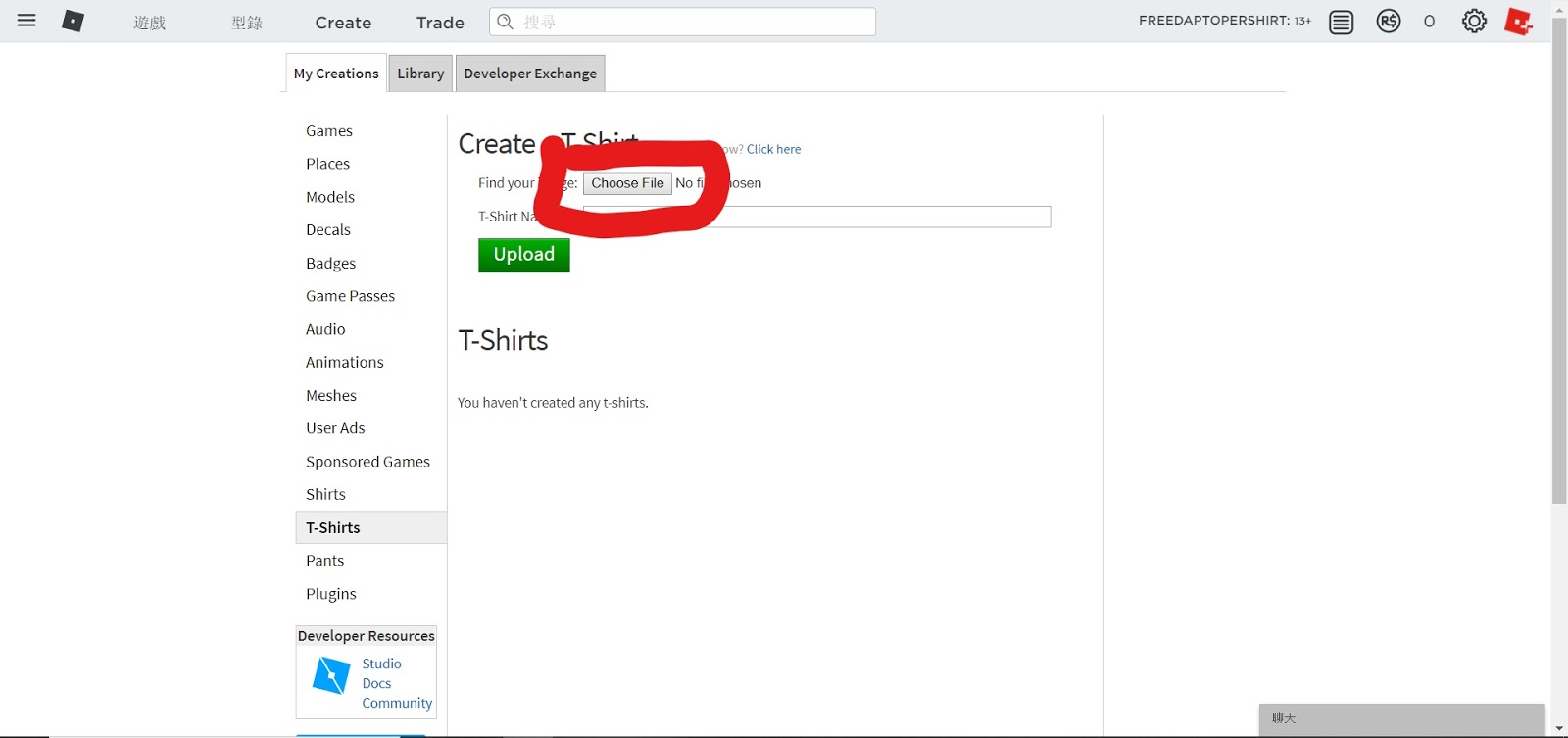This screenshot has width=1568, height=738.
Task: Click the T-Shirts section heading
Action: tap(503, 341)
